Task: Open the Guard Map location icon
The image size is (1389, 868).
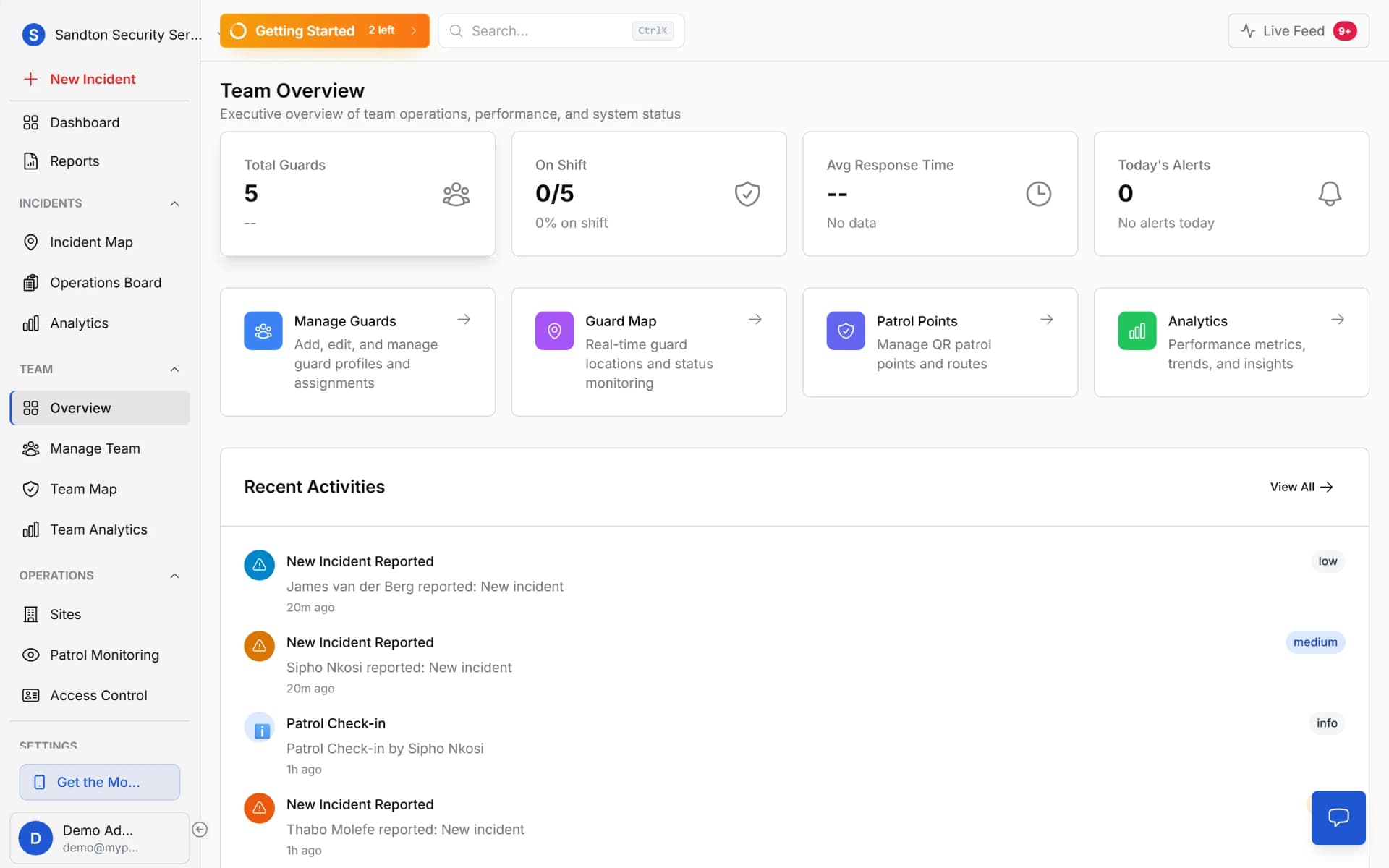Action: tap(554, 331)
